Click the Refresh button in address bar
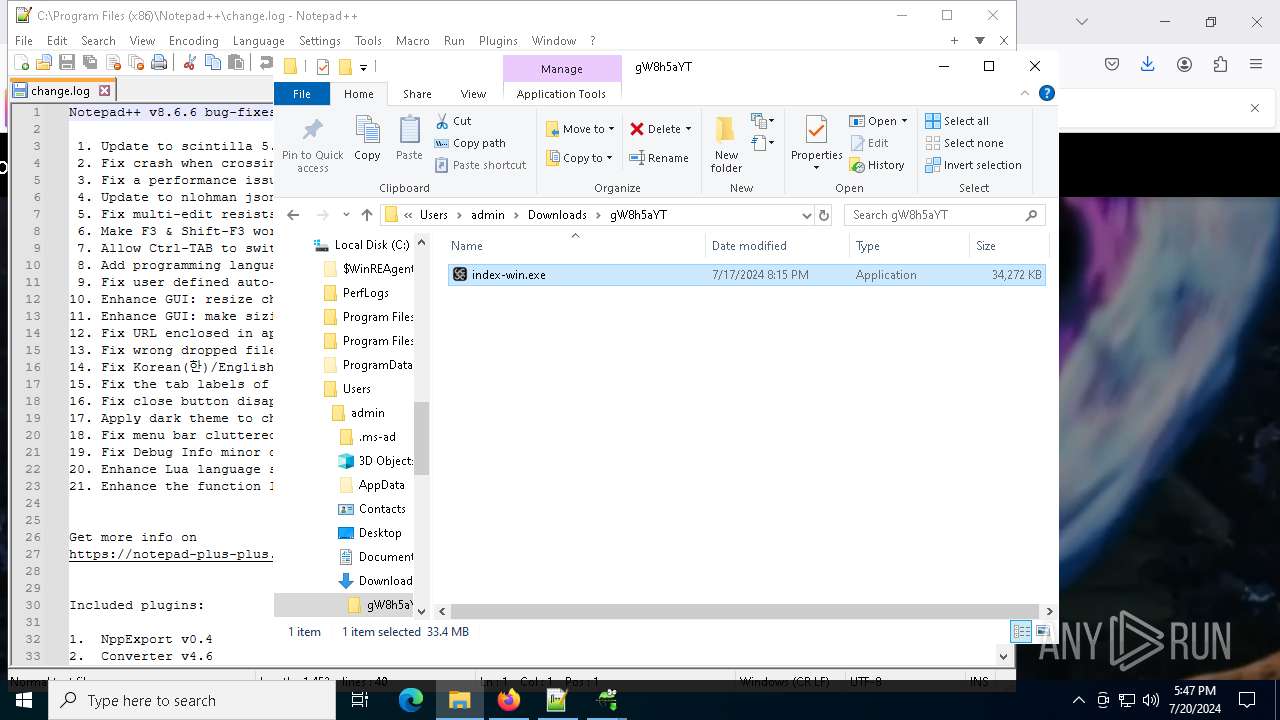This screenshot has height=720, width=1280. [x=824, y=215]
